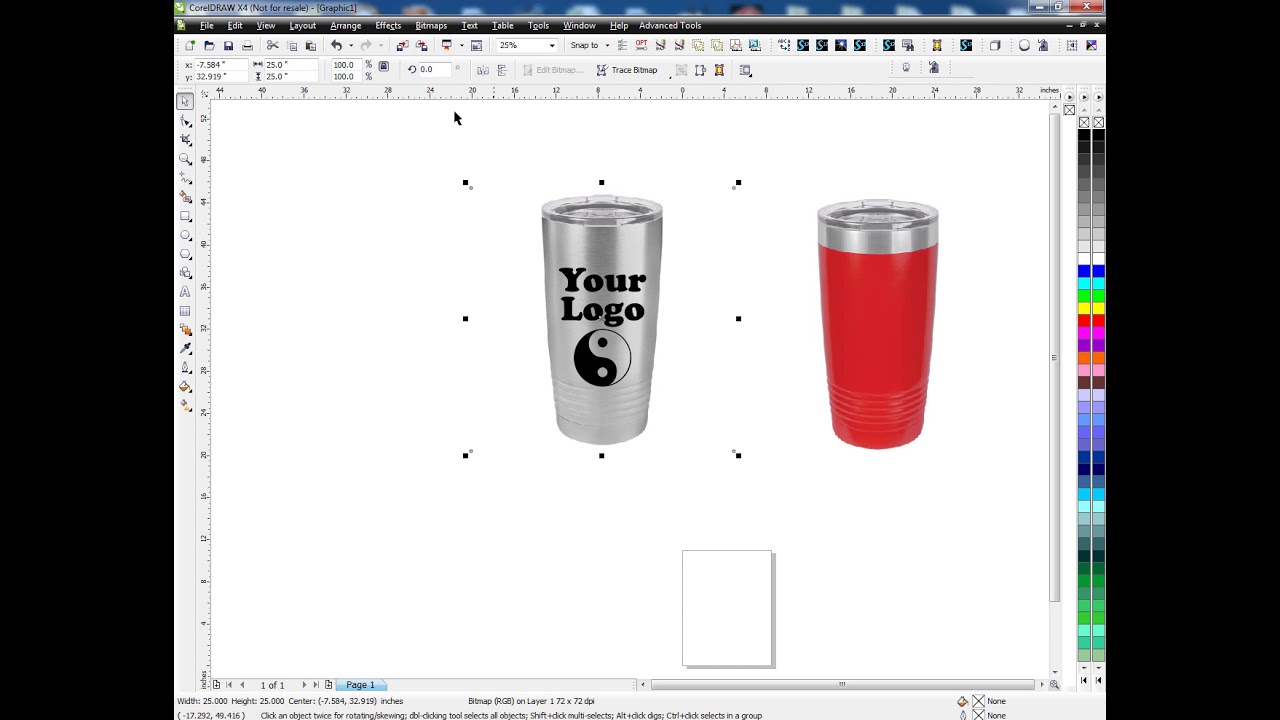1280x720 pixels.
Task: Select the Text tool
Action: 185,291
